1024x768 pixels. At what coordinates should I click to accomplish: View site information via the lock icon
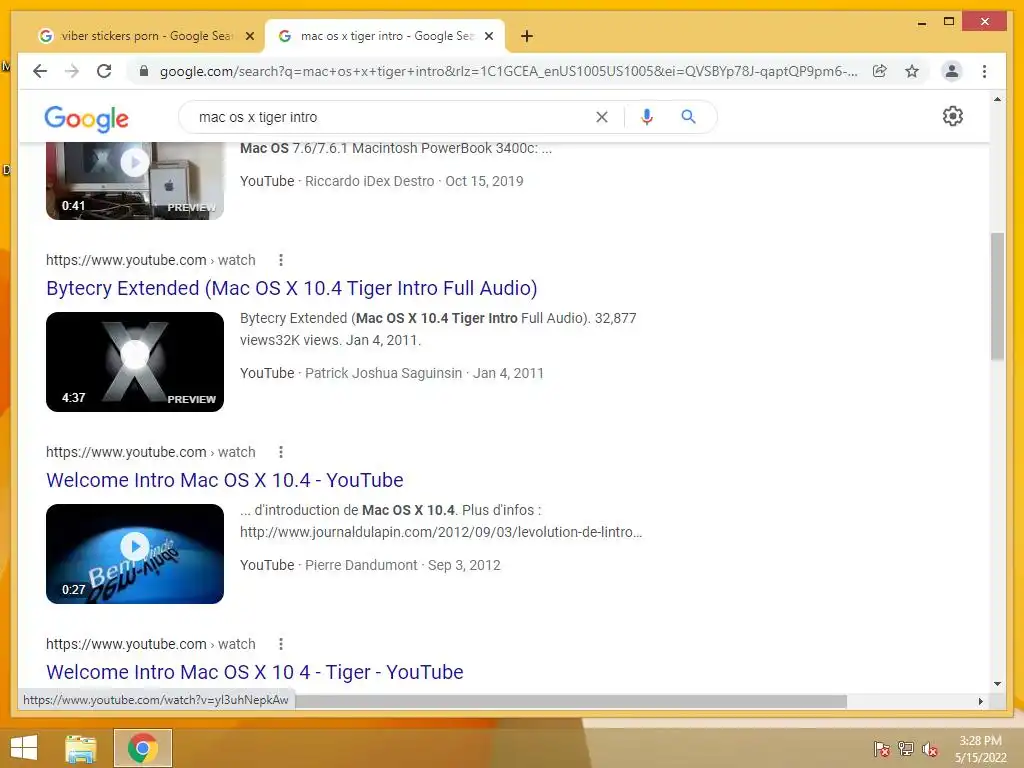(144, 71)
